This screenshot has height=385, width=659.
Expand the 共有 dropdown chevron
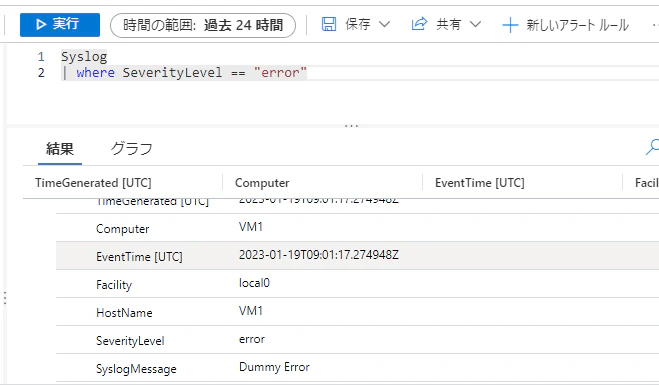pyautogui.click(x=475, y=24)
